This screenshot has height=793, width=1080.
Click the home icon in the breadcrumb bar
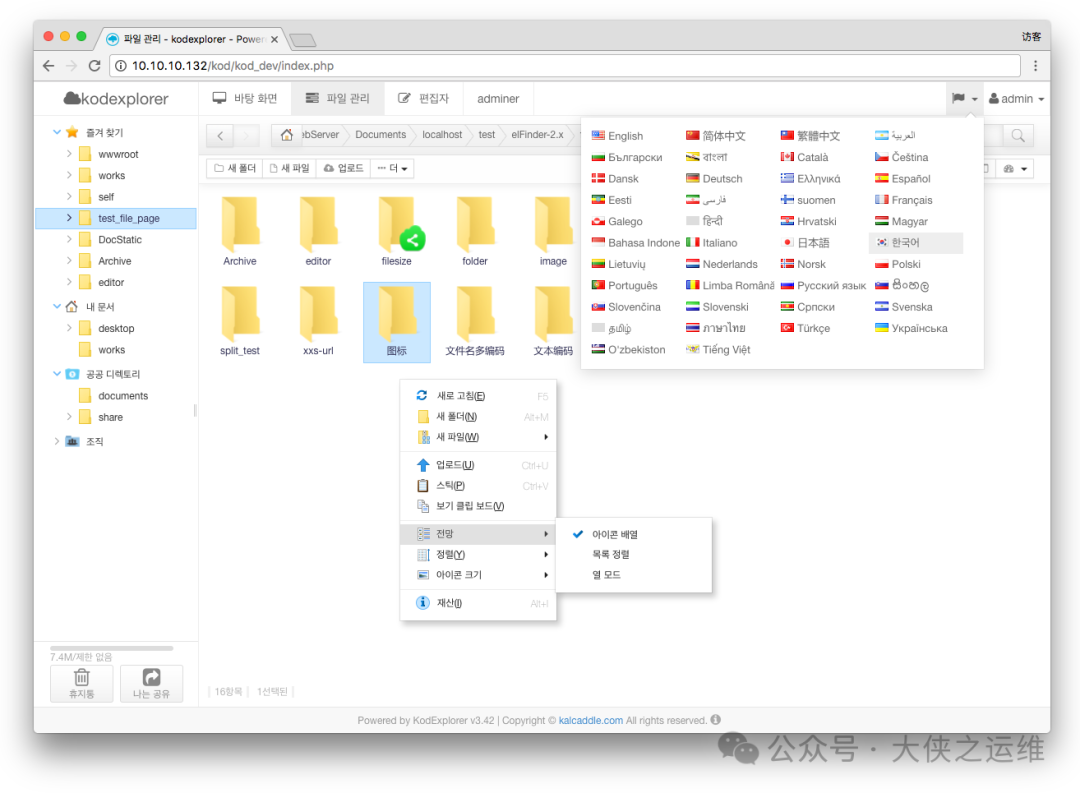285,134
